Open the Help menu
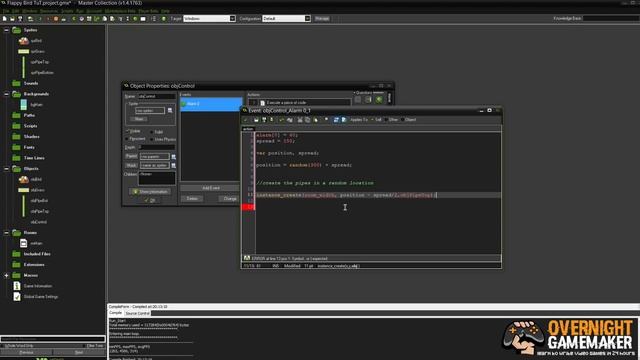This screenshot has height=360, width=640. [165, 11]
